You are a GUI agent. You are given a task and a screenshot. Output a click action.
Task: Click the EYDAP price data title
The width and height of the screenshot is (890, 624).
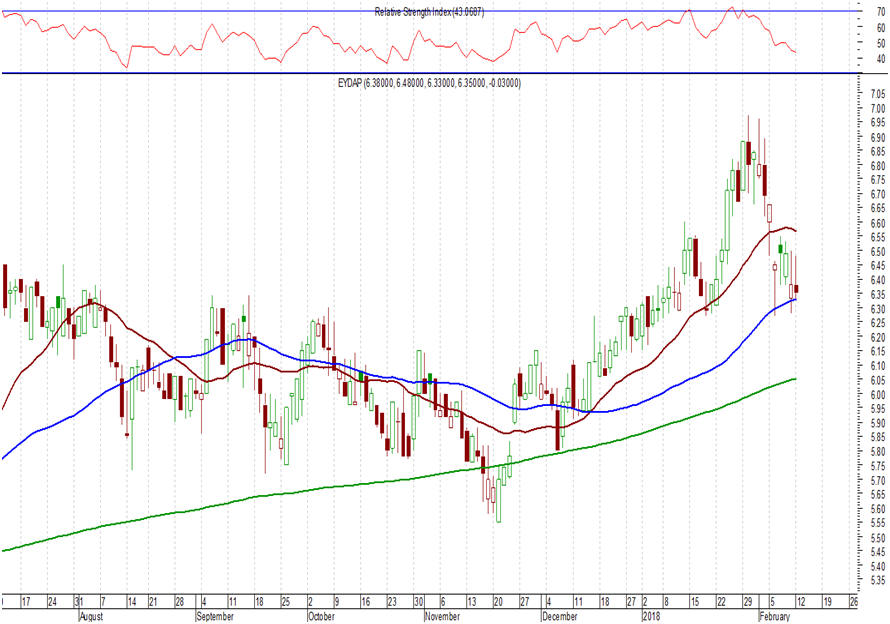[429, 83]
